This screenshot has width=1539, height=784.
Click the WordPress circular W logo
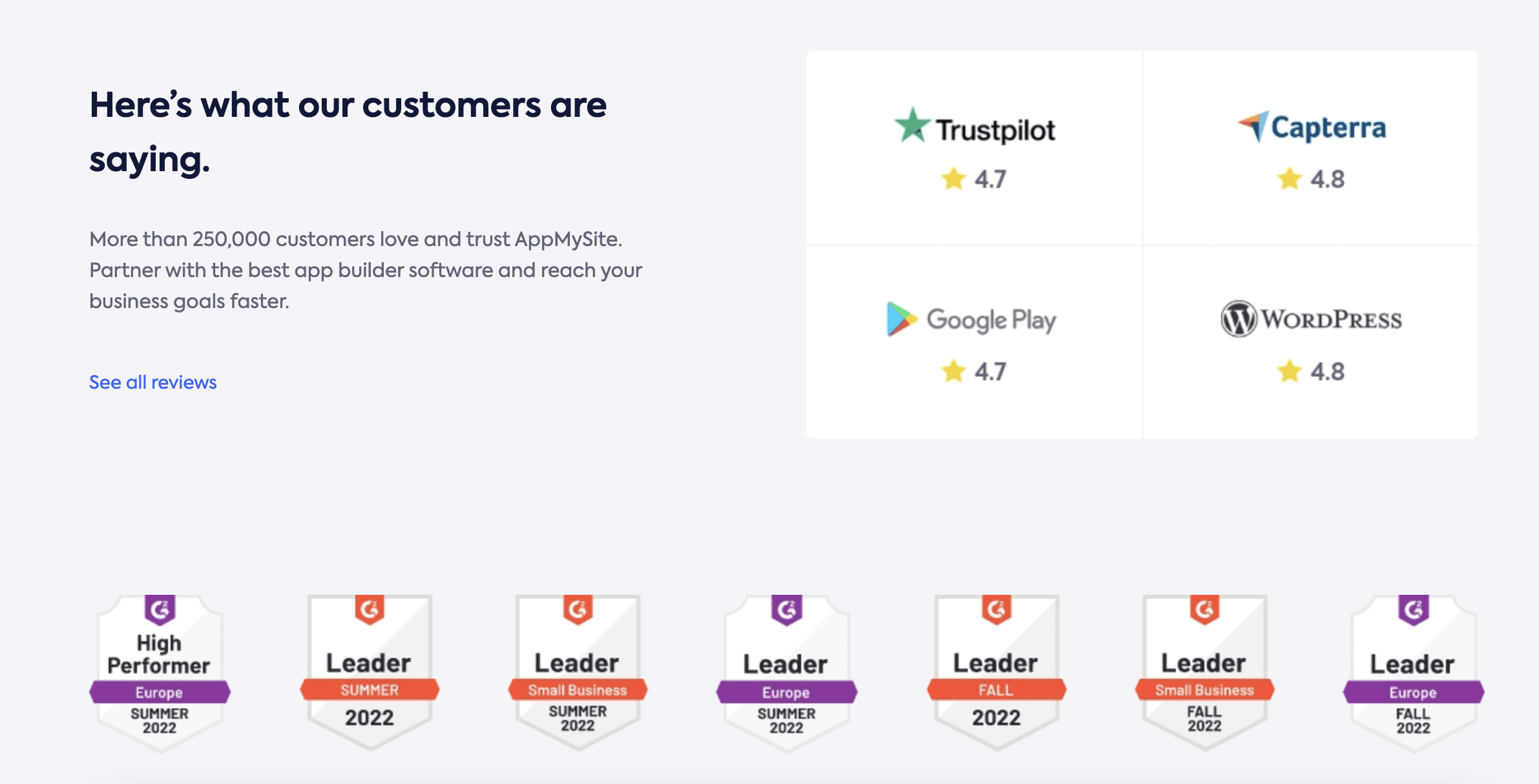pos(1239,319)
